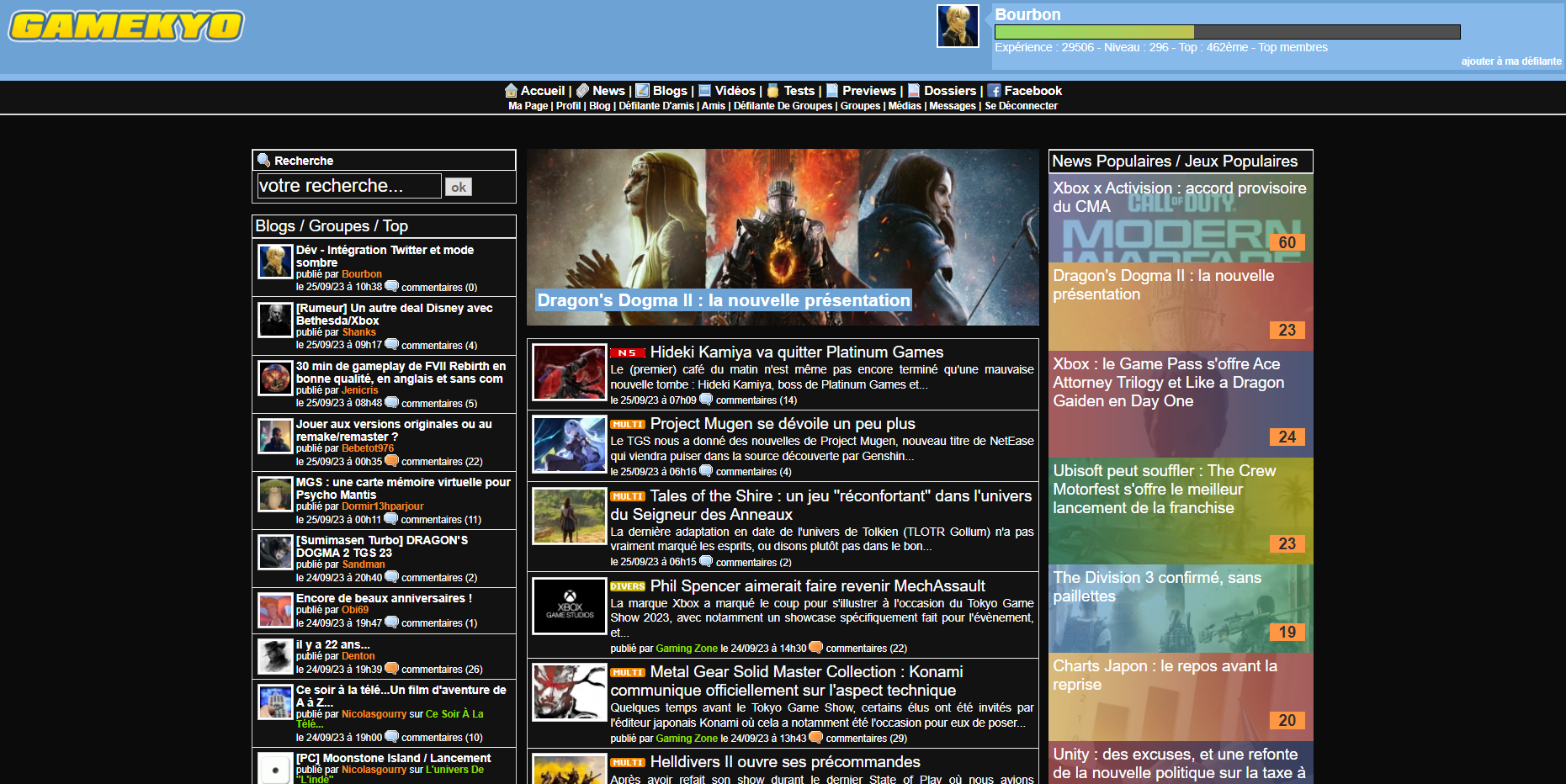
Task: Open the Dossiers menu item
Action: pos(950,91)
